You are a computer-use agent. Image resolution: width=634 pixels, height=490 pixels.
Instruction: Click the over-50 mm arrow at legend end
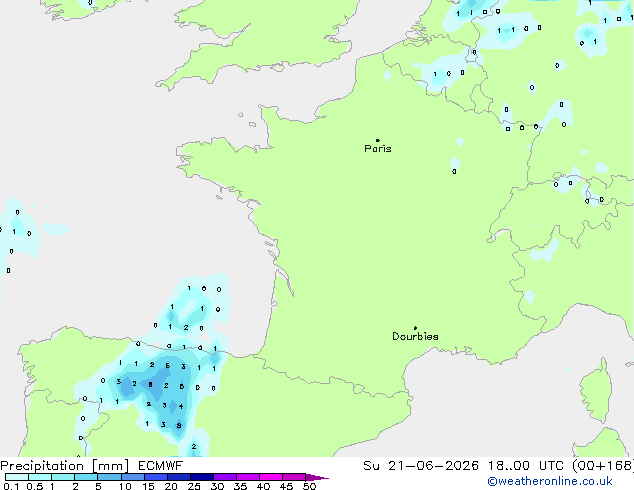pos(317,477)
